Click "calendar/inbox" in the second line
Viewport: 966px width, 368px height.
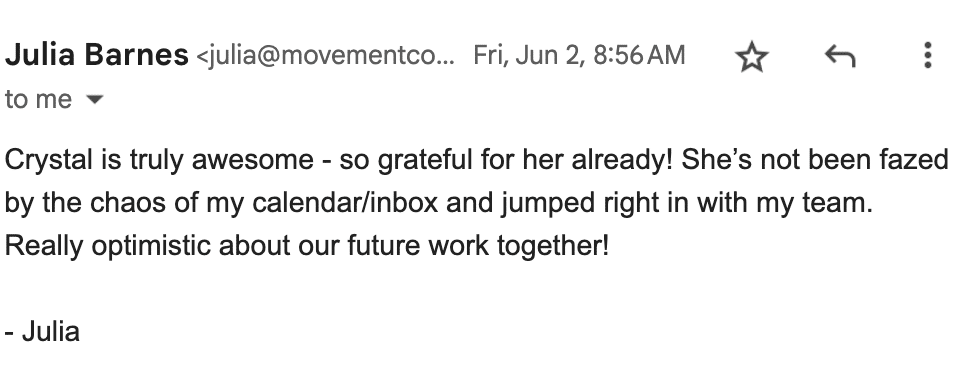click(345, 203)
